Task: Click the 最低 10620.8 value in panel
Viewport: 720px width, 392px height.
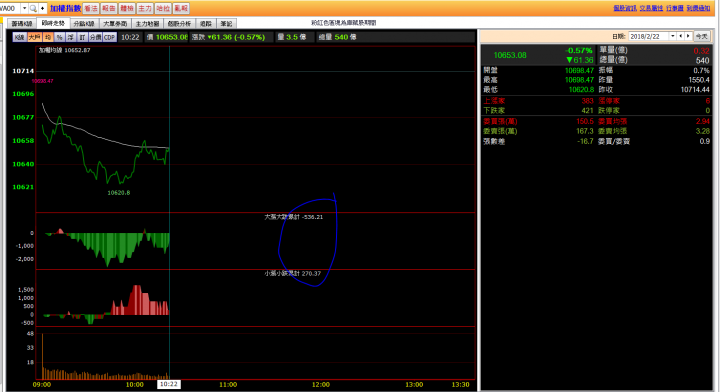Action: coord(581,90)
